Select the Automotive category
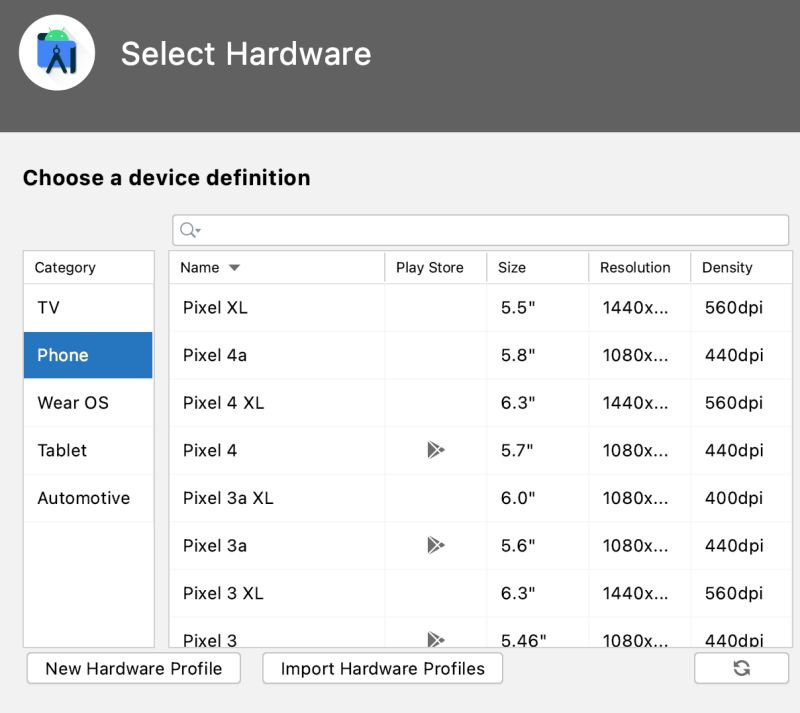This screenshot has height=713, width=800. pos(87,498)
